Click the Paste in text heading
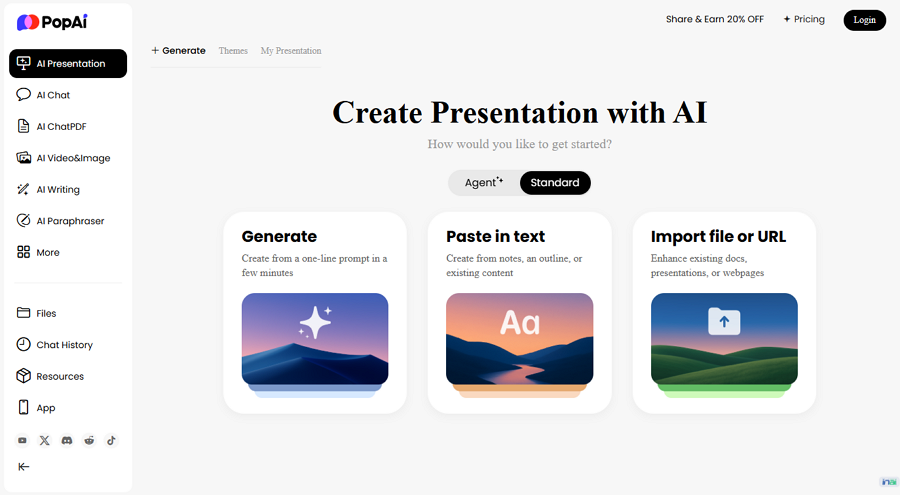 [495, 237]
